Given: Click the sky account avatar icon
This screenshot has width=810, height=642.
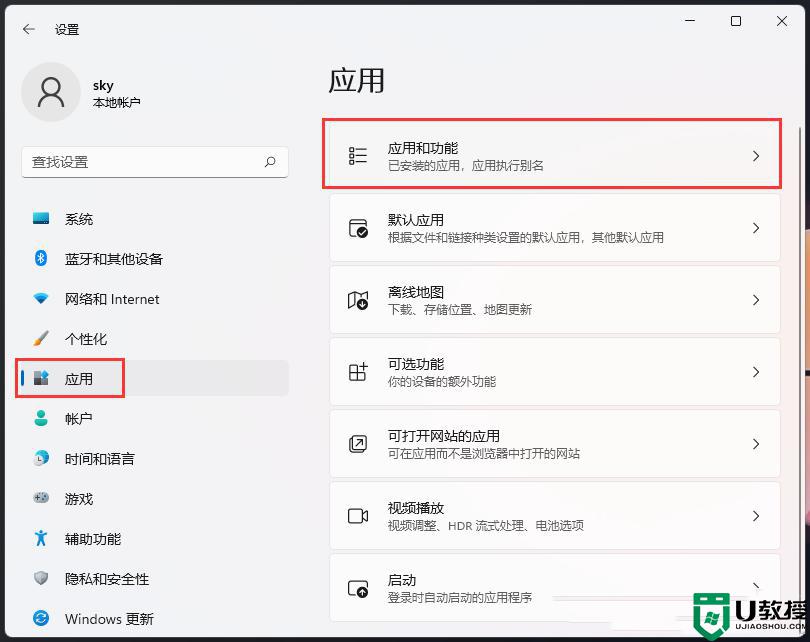Looking at the screenshot, I should point(50,92).
